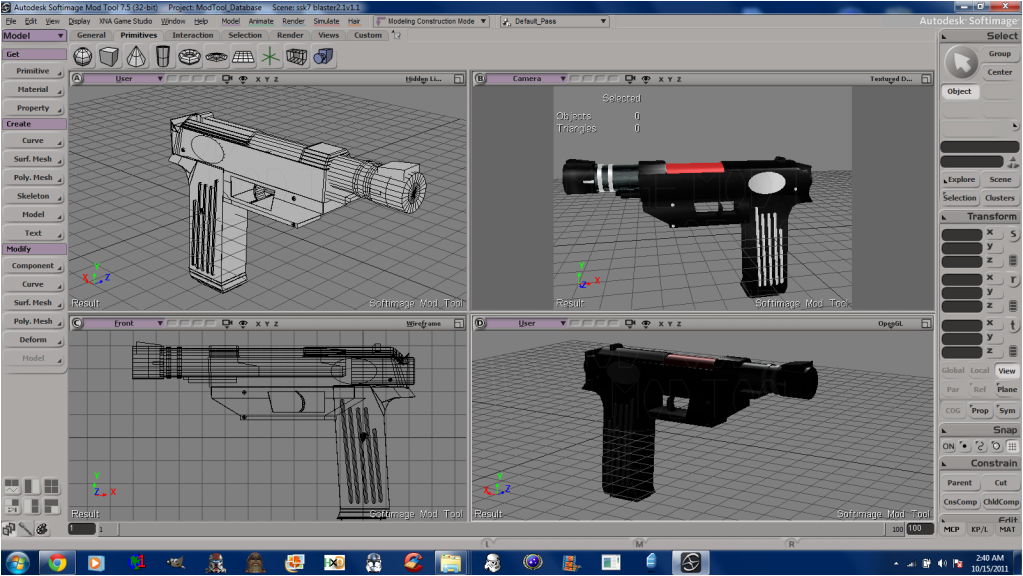This screenshot has width=1023, height=576.
Task: Click the Explore button in Select panel
Action: [x=960, y=179]
